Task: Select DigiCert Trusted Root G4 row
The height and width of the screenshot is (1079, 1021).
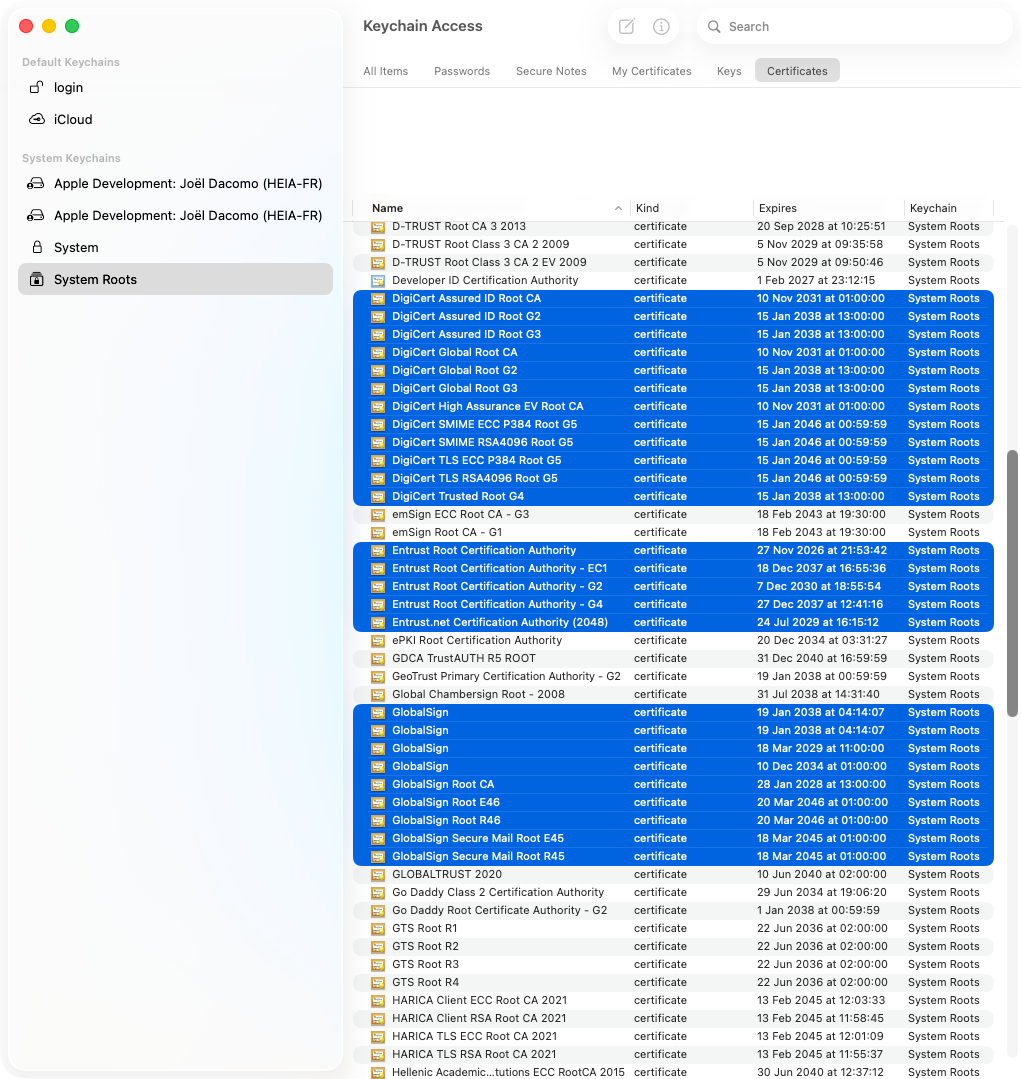Action: coord(673,496)
